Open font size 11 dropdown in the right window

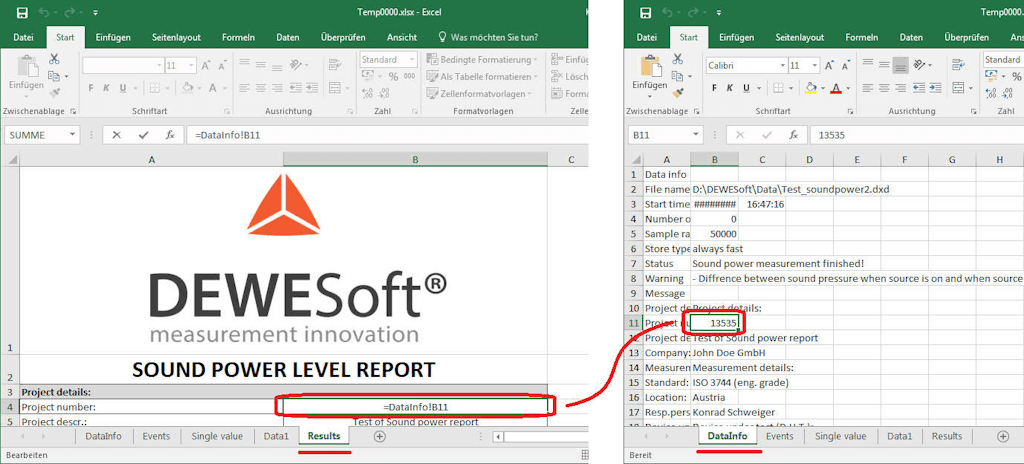[x=815, y=66]
